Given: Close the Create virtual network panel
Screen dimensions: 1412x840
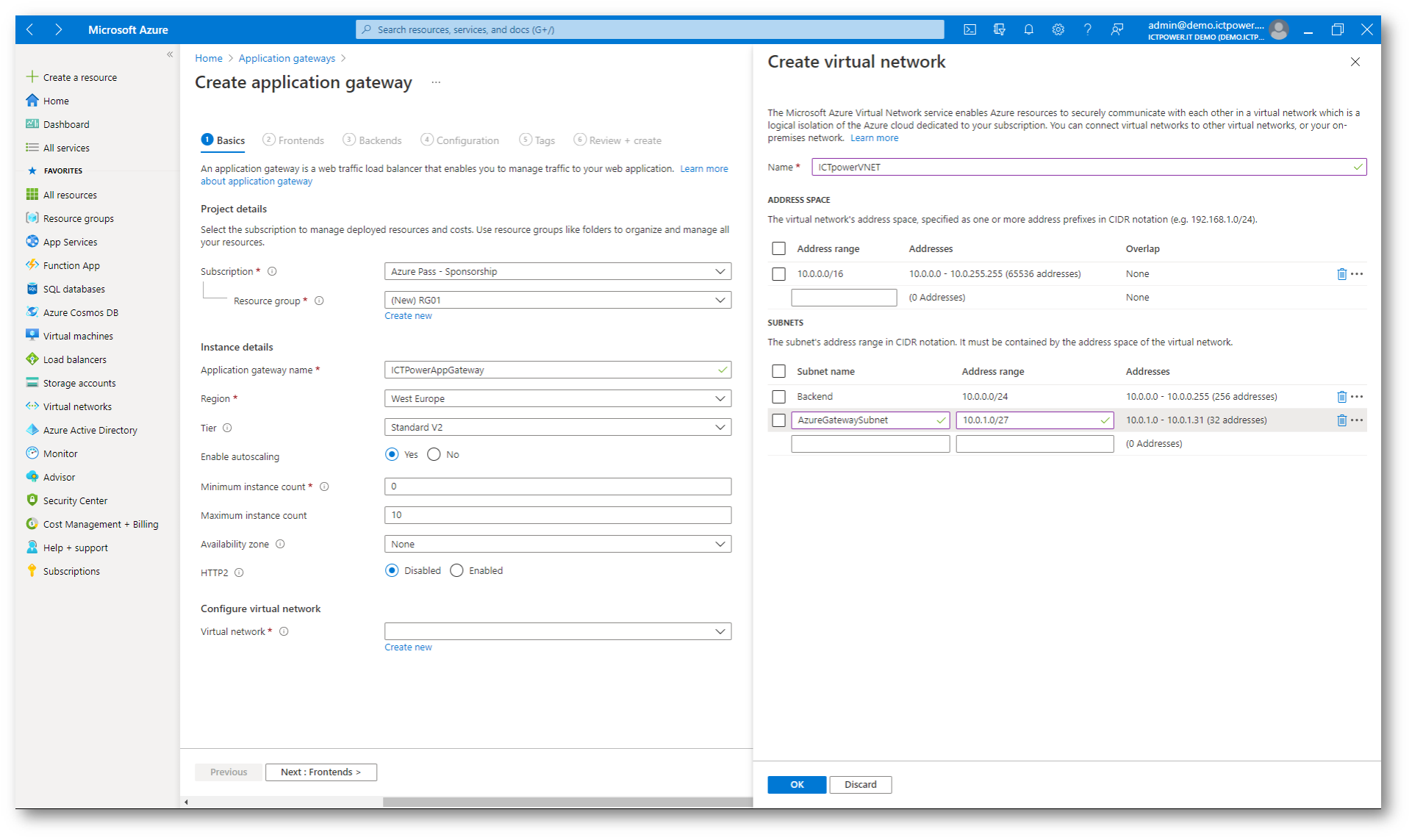Looking at the screenshot, I should 1355,62.
